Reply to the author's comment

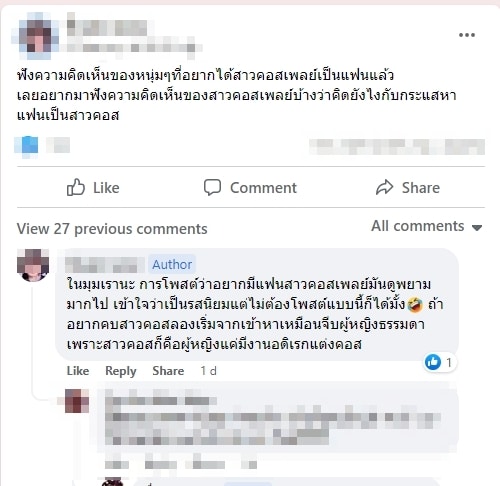[x=121, y=371]
